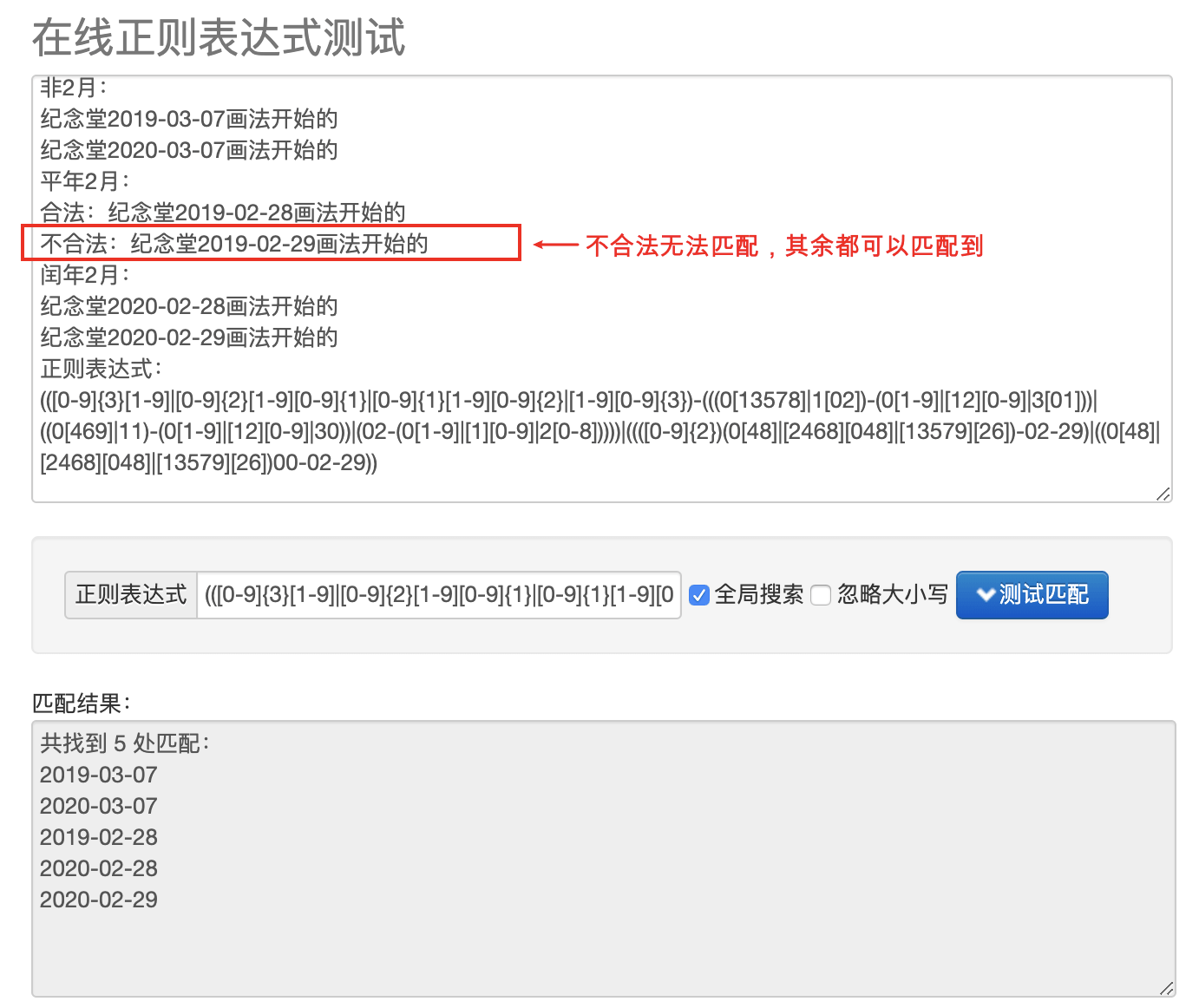Focus the regex expression input field

(439, 595)
